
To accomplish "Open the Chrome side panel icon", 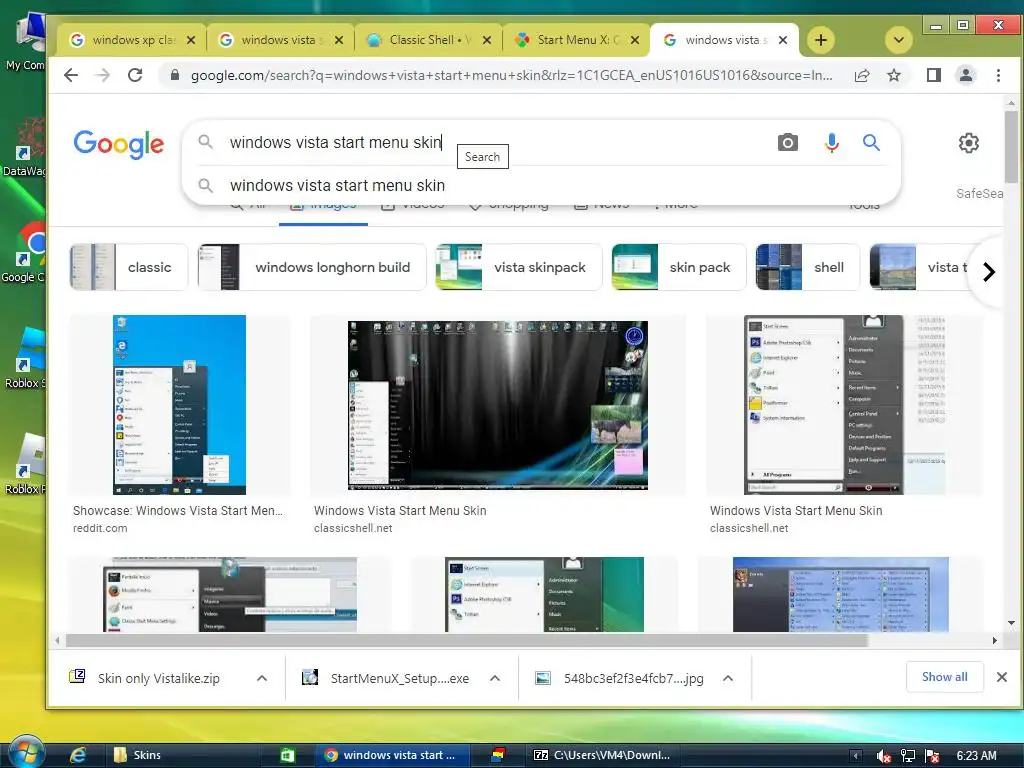I will tap(934, 75).
